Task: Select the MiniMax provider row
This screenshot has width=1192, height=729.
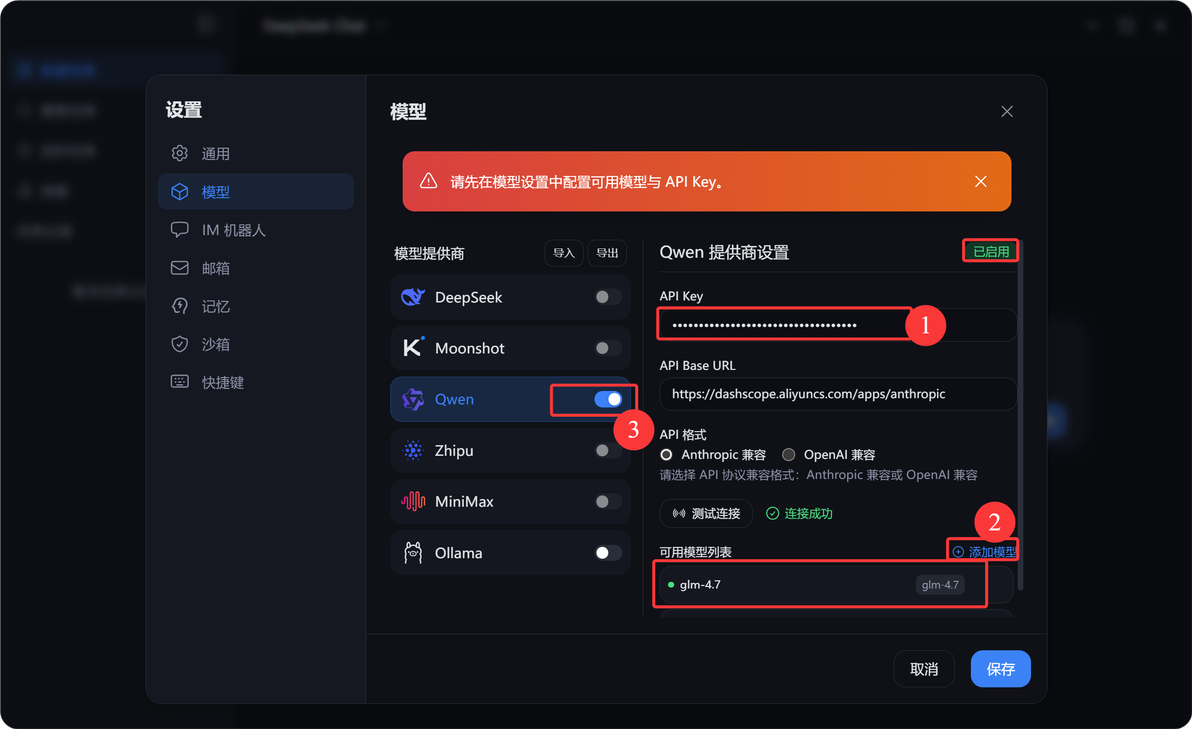Action: click(x=510, y=501)
